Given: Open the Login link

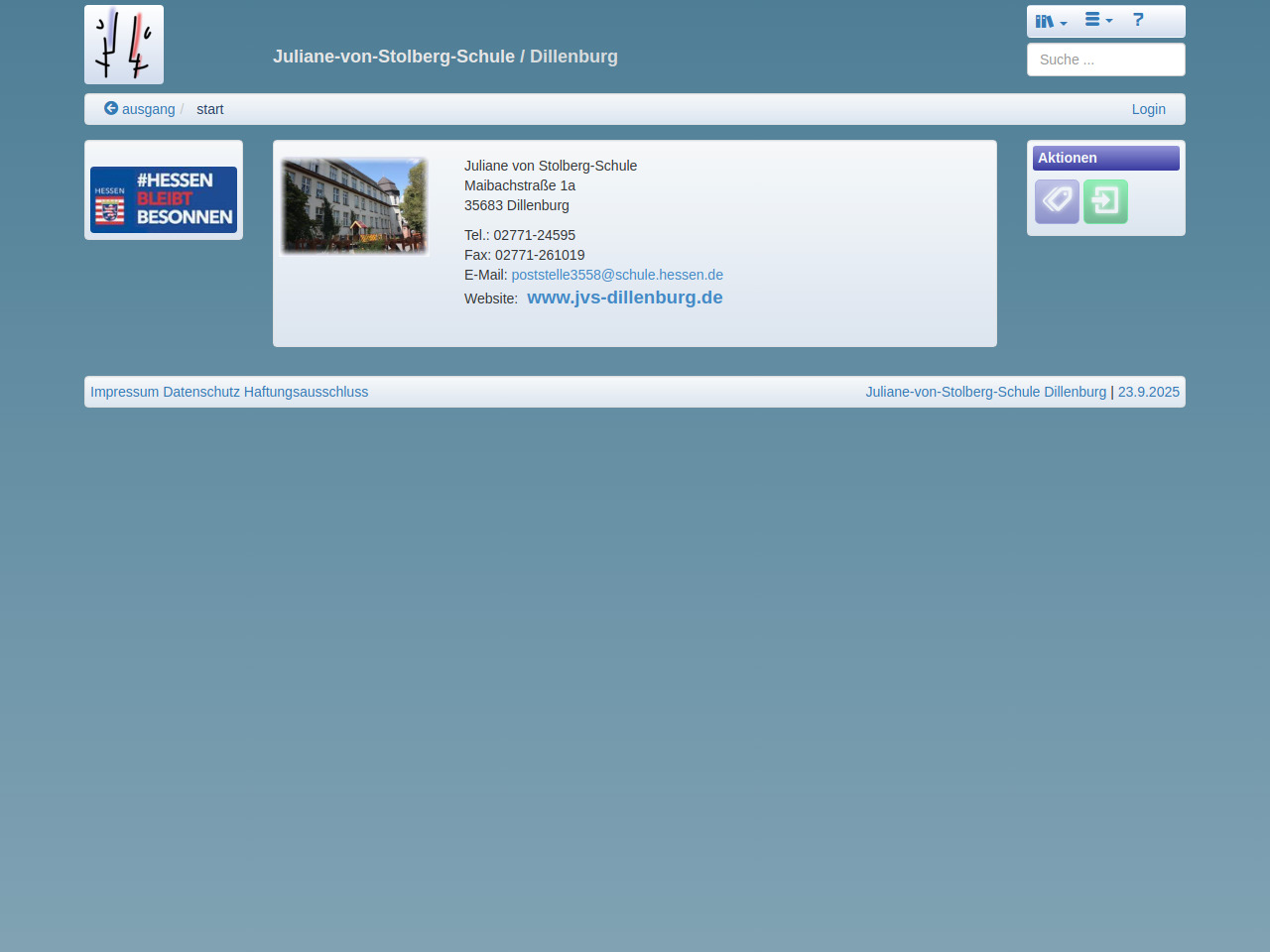Looking at the screenshot, I should tap(1148, 109).
